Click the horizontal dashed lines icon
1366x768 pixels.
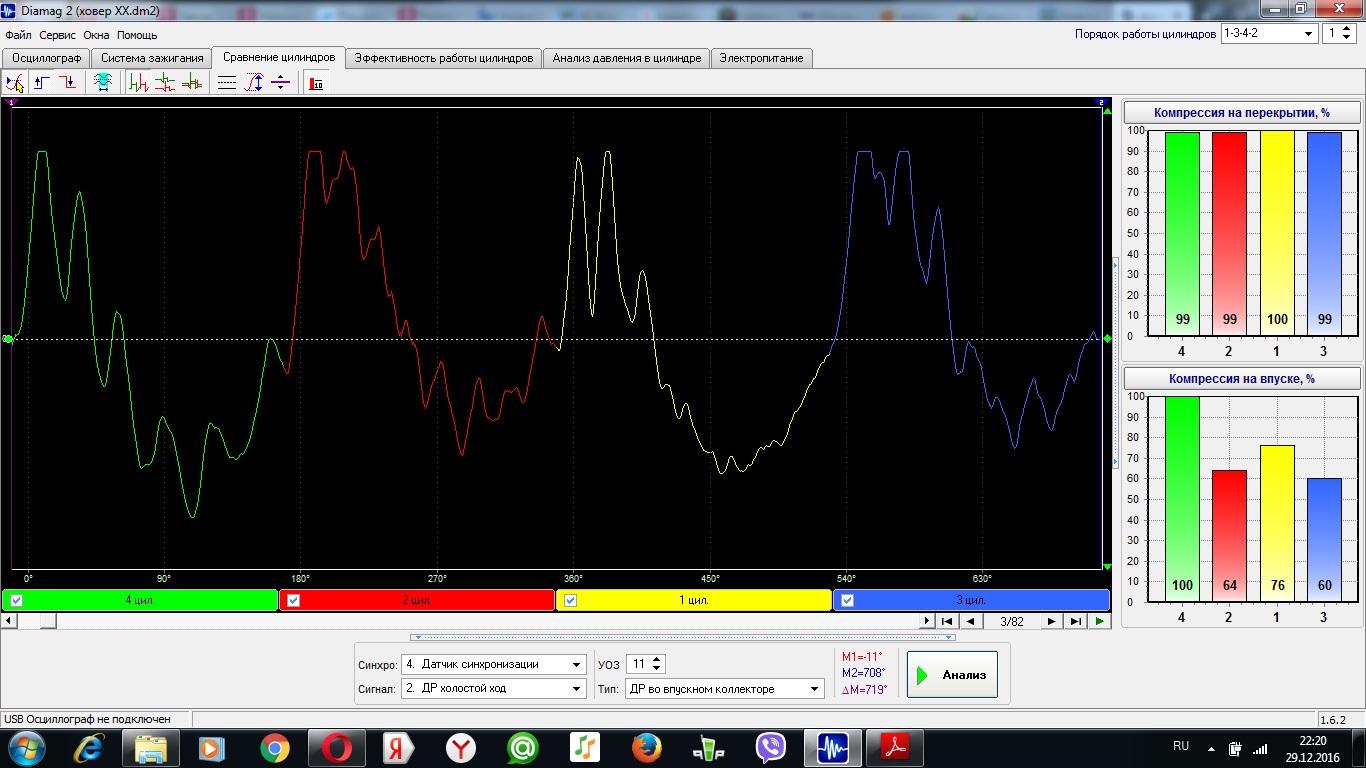pos(227,83)
